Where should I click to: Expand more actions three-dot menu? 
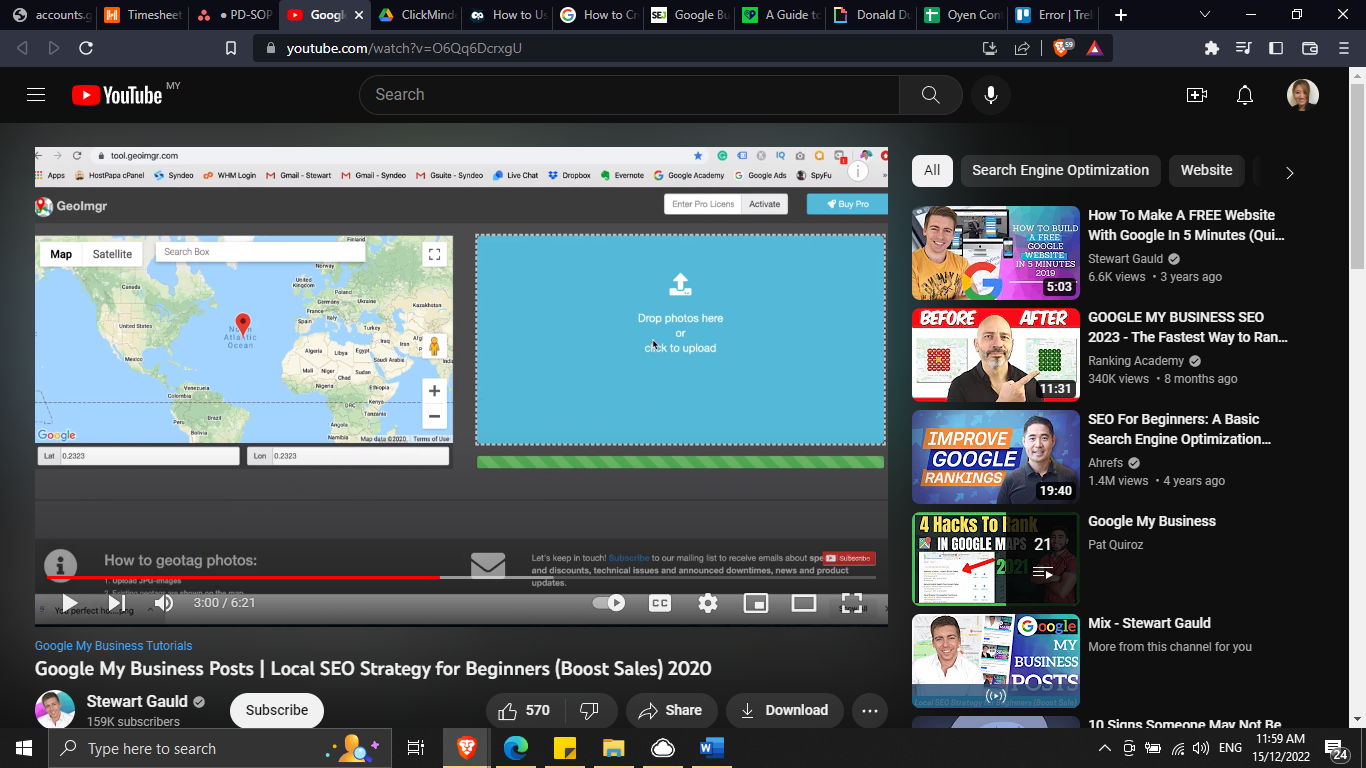pos(869,711)
